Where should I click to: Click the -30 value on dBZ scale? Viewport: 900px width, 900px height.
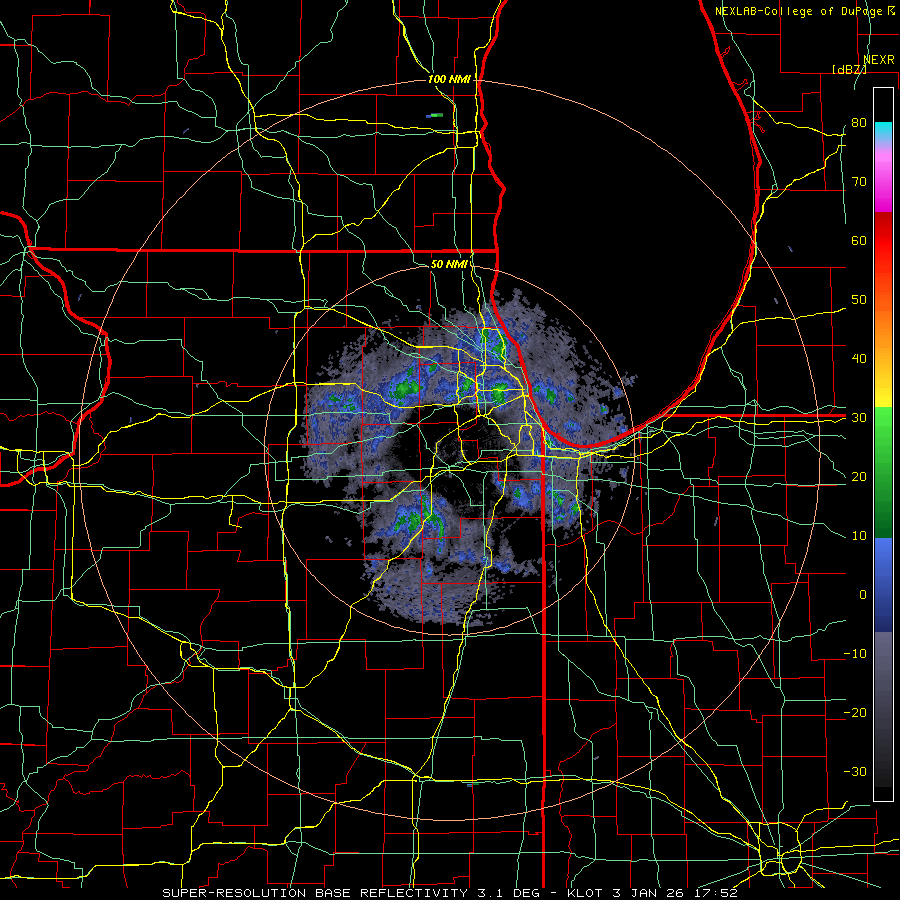(855, 771)
